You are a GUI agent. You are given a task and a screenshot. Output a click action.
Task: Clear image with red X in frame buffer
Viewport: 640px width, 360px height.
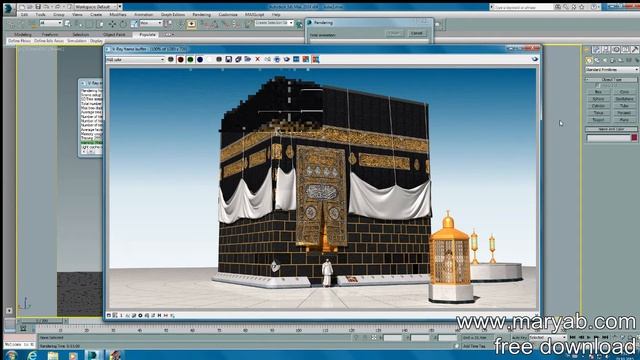[258, 60]
